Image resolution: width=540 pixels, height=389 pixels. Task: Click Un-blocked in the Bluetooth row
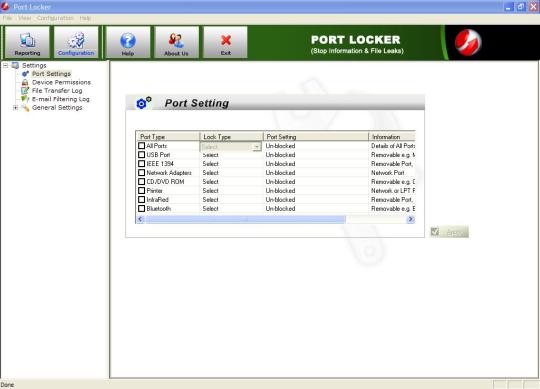pos(280,209)
